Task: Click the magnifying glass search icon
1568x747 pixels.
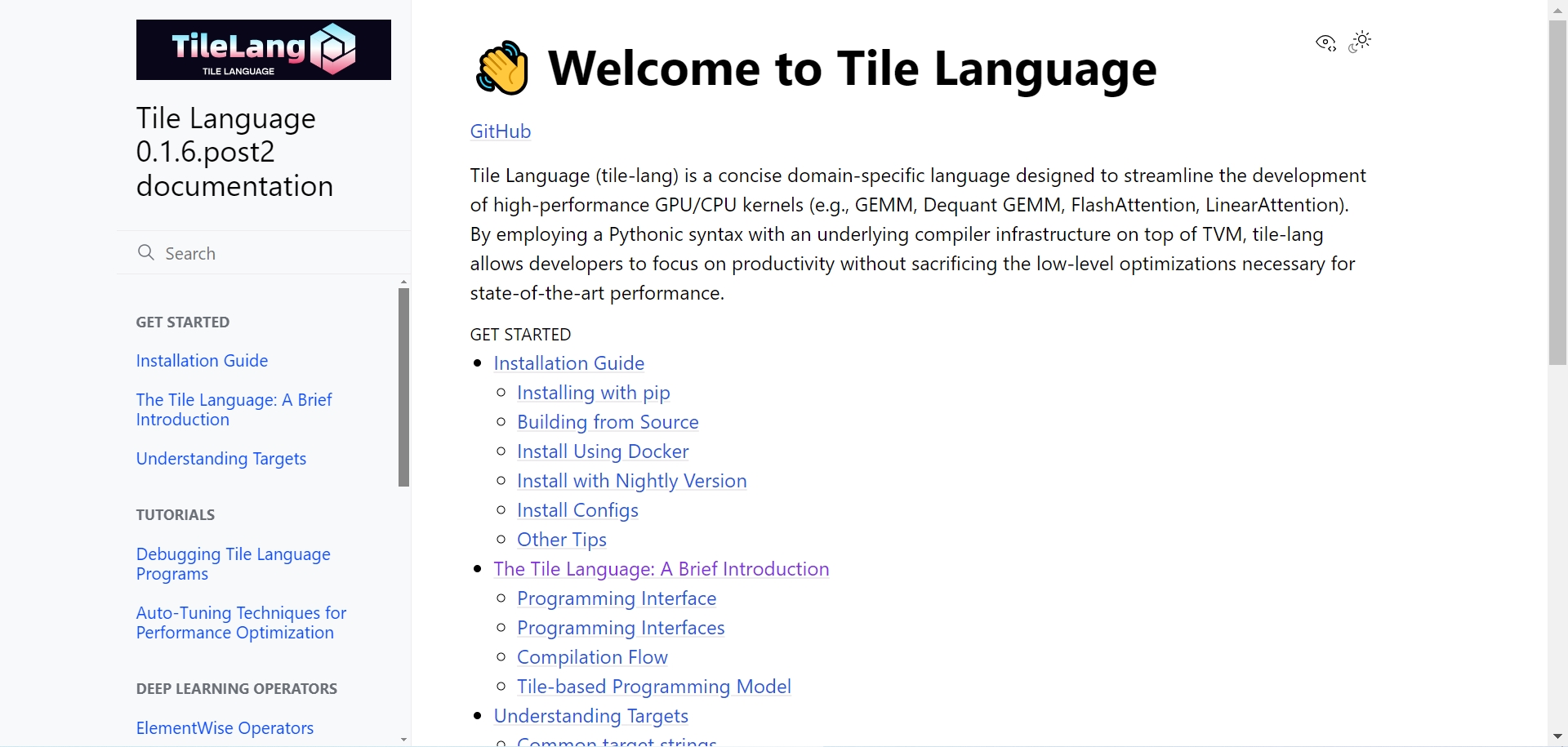Action: click(x=146, y=252)
